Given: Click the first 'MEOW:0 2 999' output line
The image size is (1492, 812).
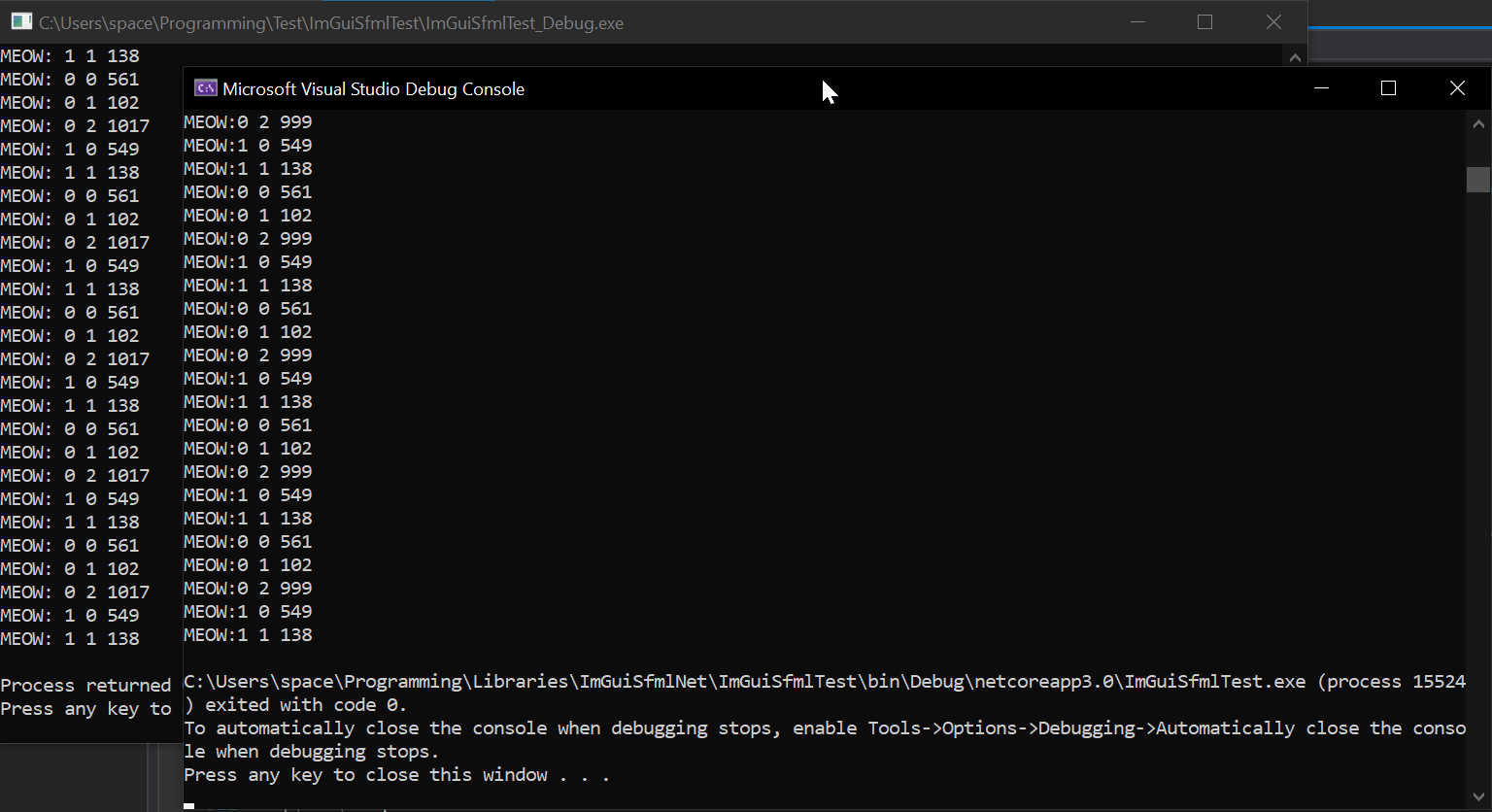Looking at the screenshot, I should pyautogui.click(x=248, y=120).
